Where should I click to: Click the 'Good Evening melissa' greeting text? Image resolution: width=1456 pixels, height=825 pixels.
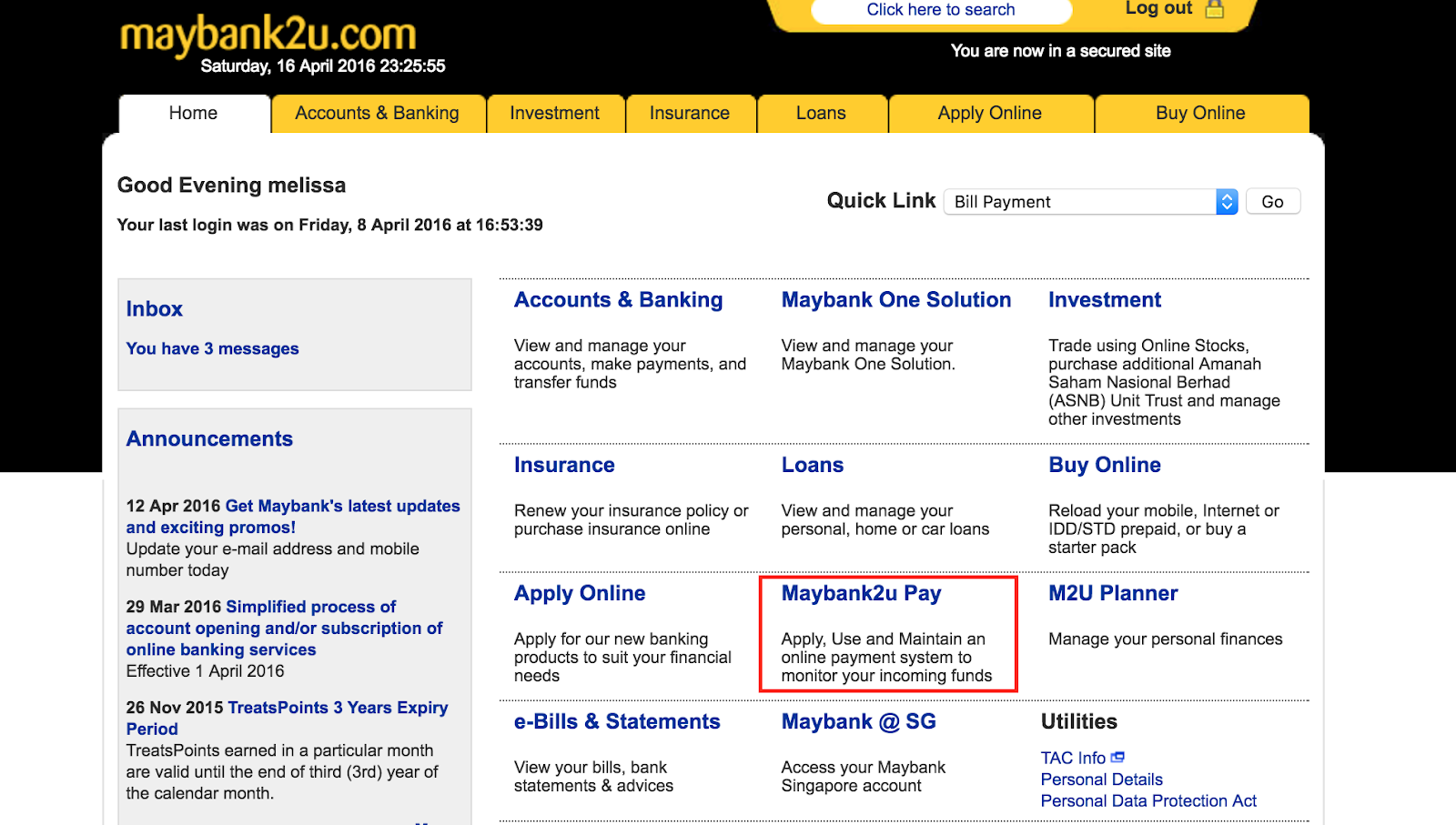point(232,186)
